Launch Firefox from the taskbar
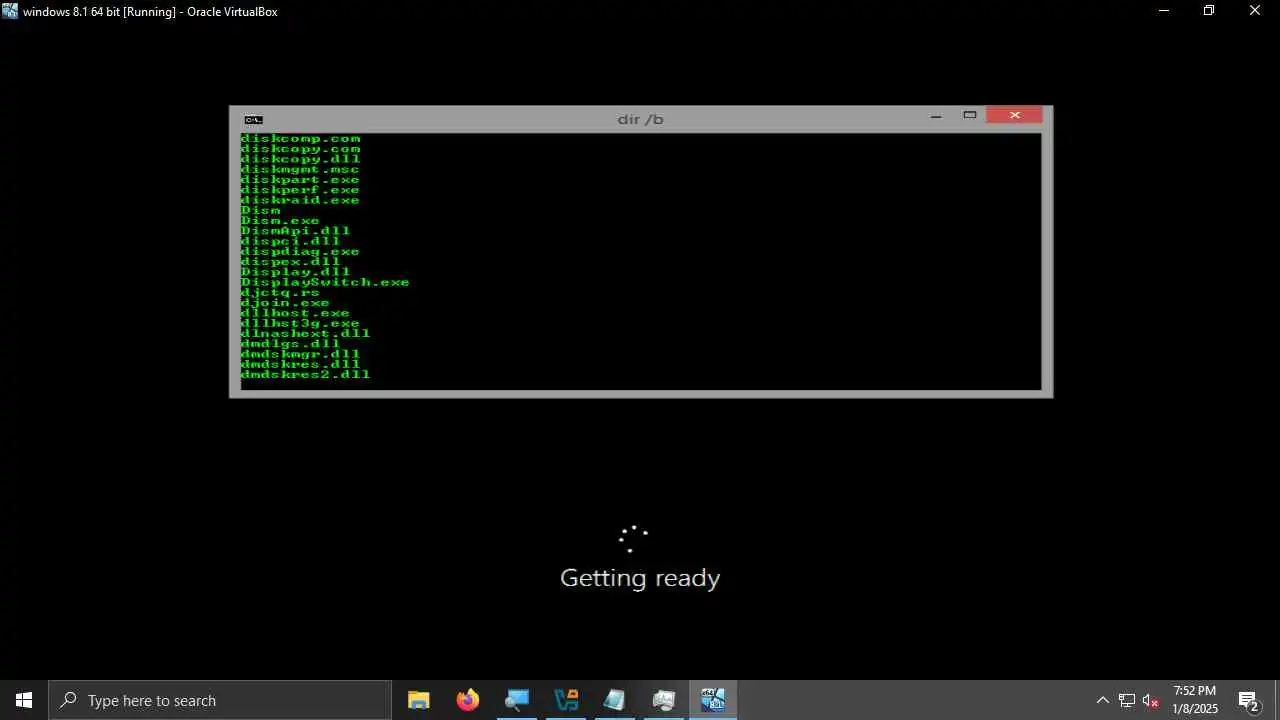 (x=468, y=700)
